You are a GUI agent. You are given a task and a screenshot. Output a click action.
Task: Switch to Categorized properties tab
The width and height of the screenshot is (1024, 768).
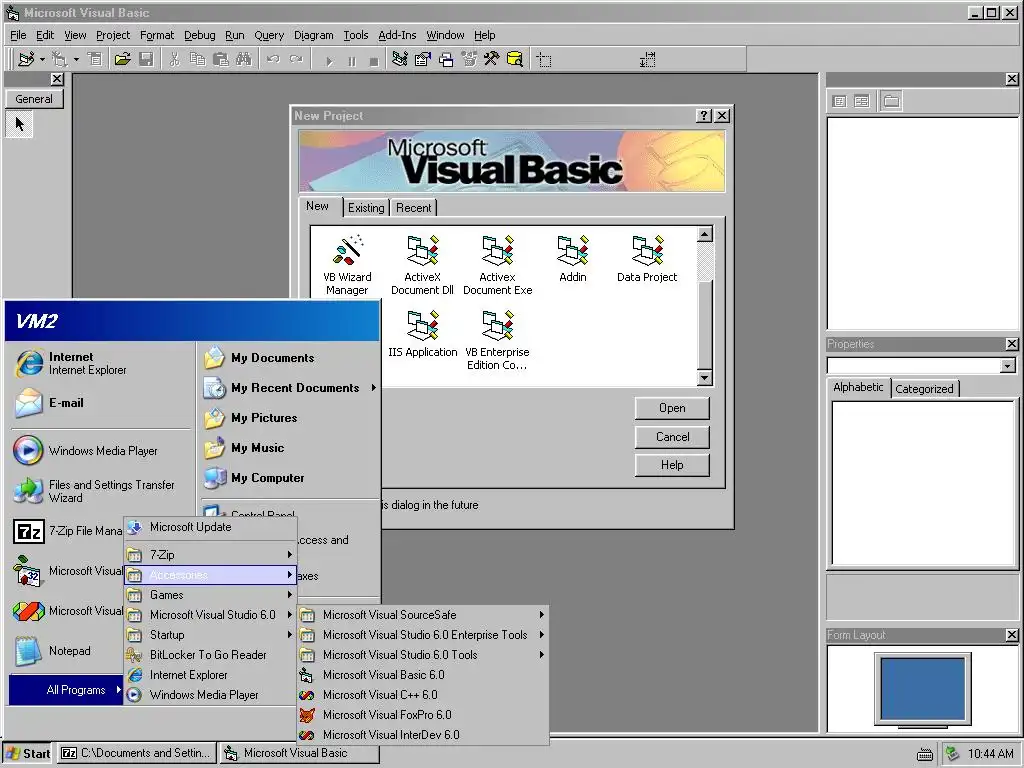pos(924,389)
